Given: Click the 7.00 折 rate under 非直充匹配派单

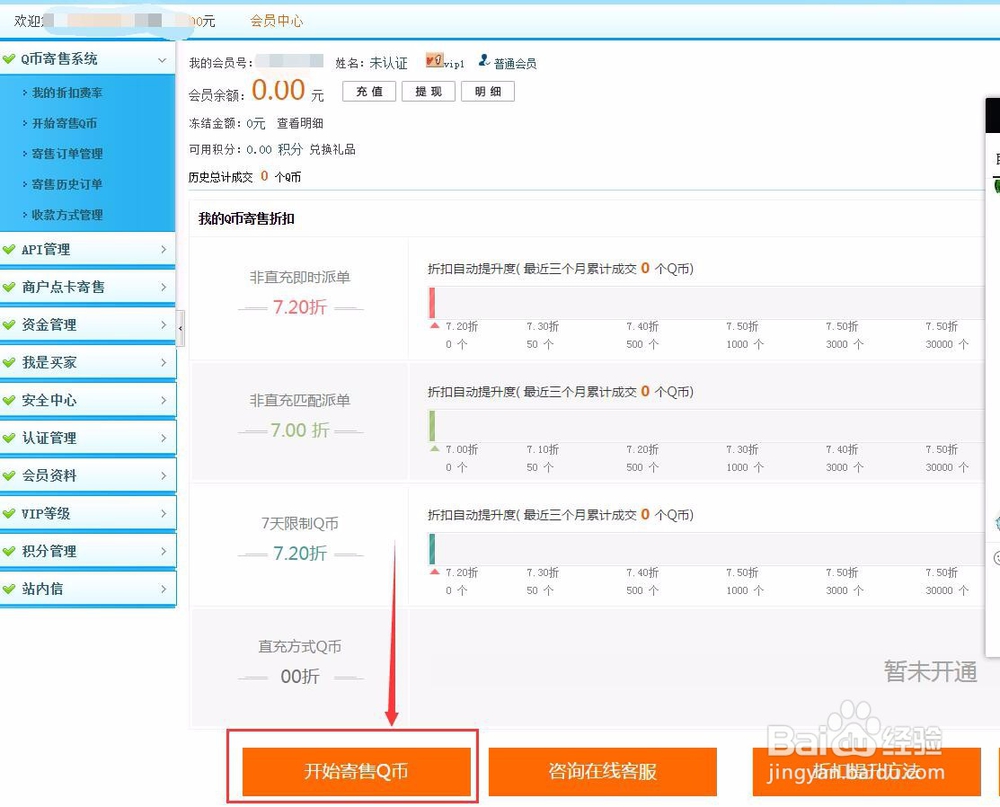Looking at the screenshot, I should click(x=300, y=431).
